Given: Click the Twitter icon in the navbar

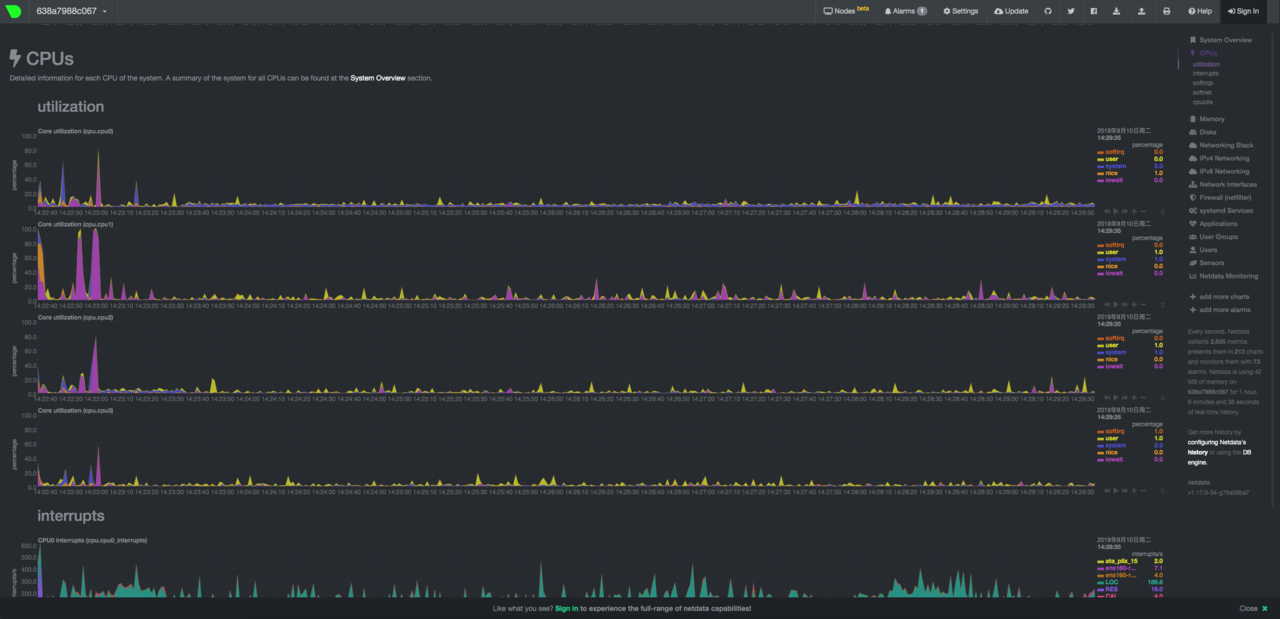Looking at the screenshot, I should pyautogui.click(x=1071, y=11).
